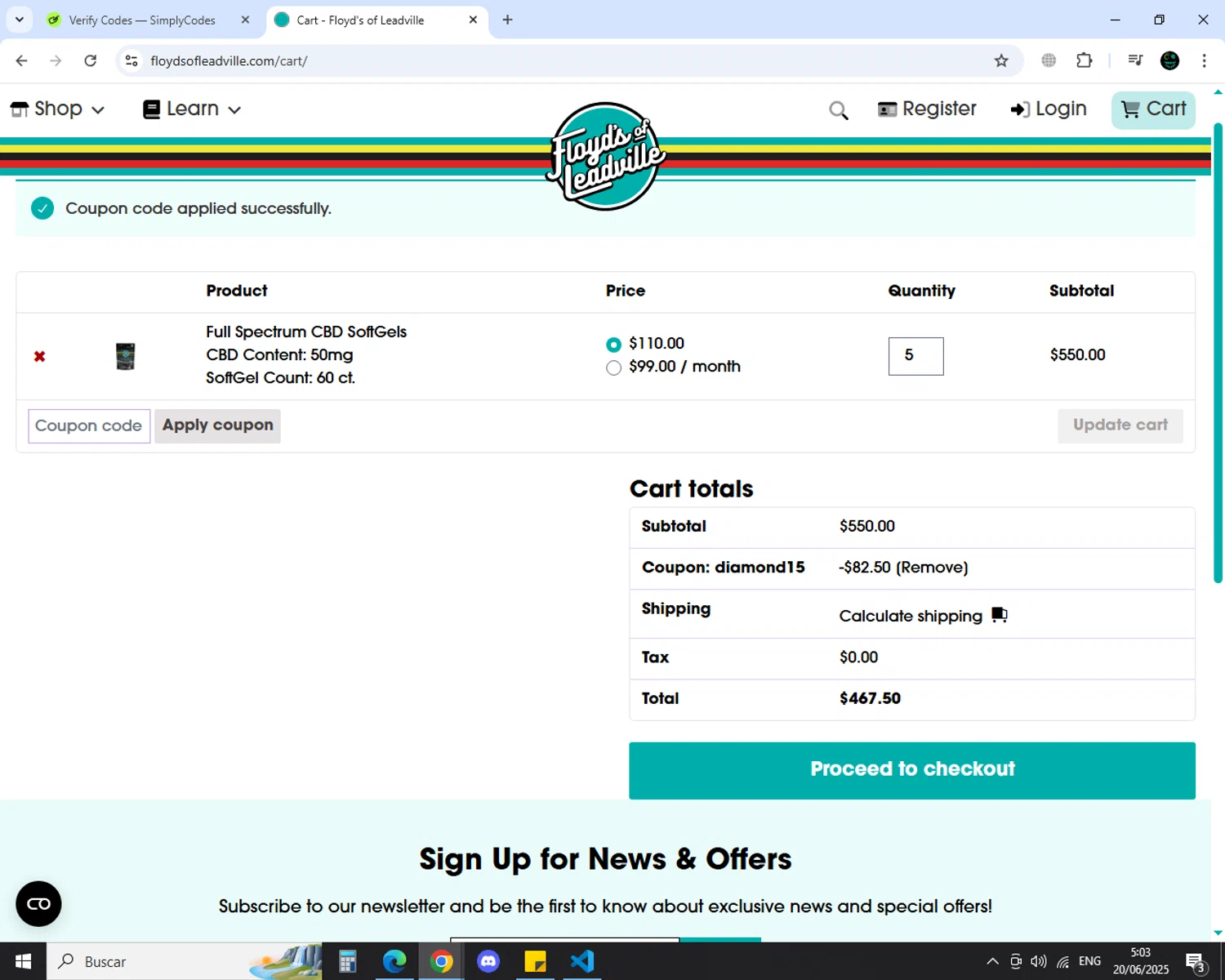Open the accessibility widget button
Image resolution: width=1225 pixels, height=980 pixels.
(38, 903)
